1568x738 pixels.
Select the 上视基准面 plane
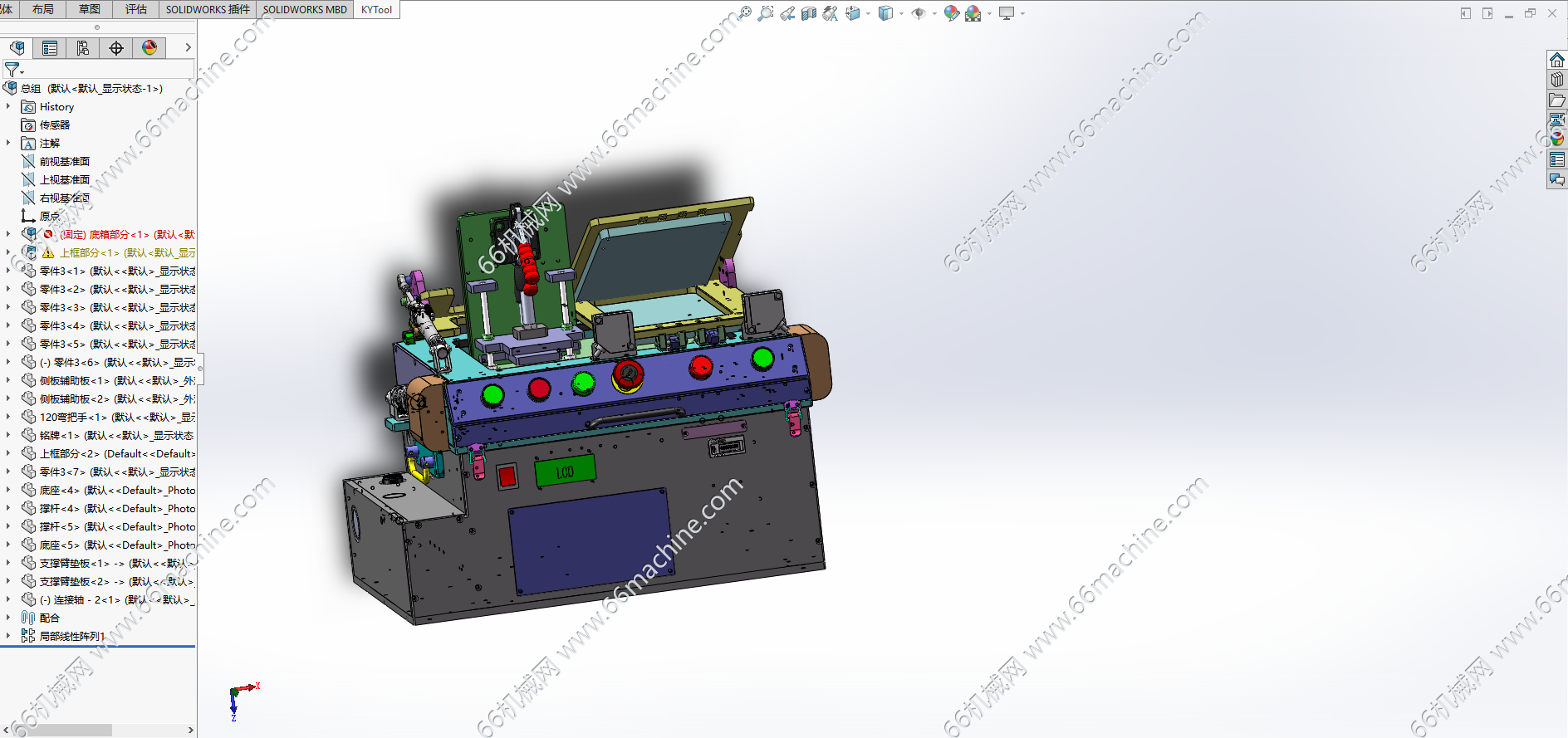pos(56,179)
